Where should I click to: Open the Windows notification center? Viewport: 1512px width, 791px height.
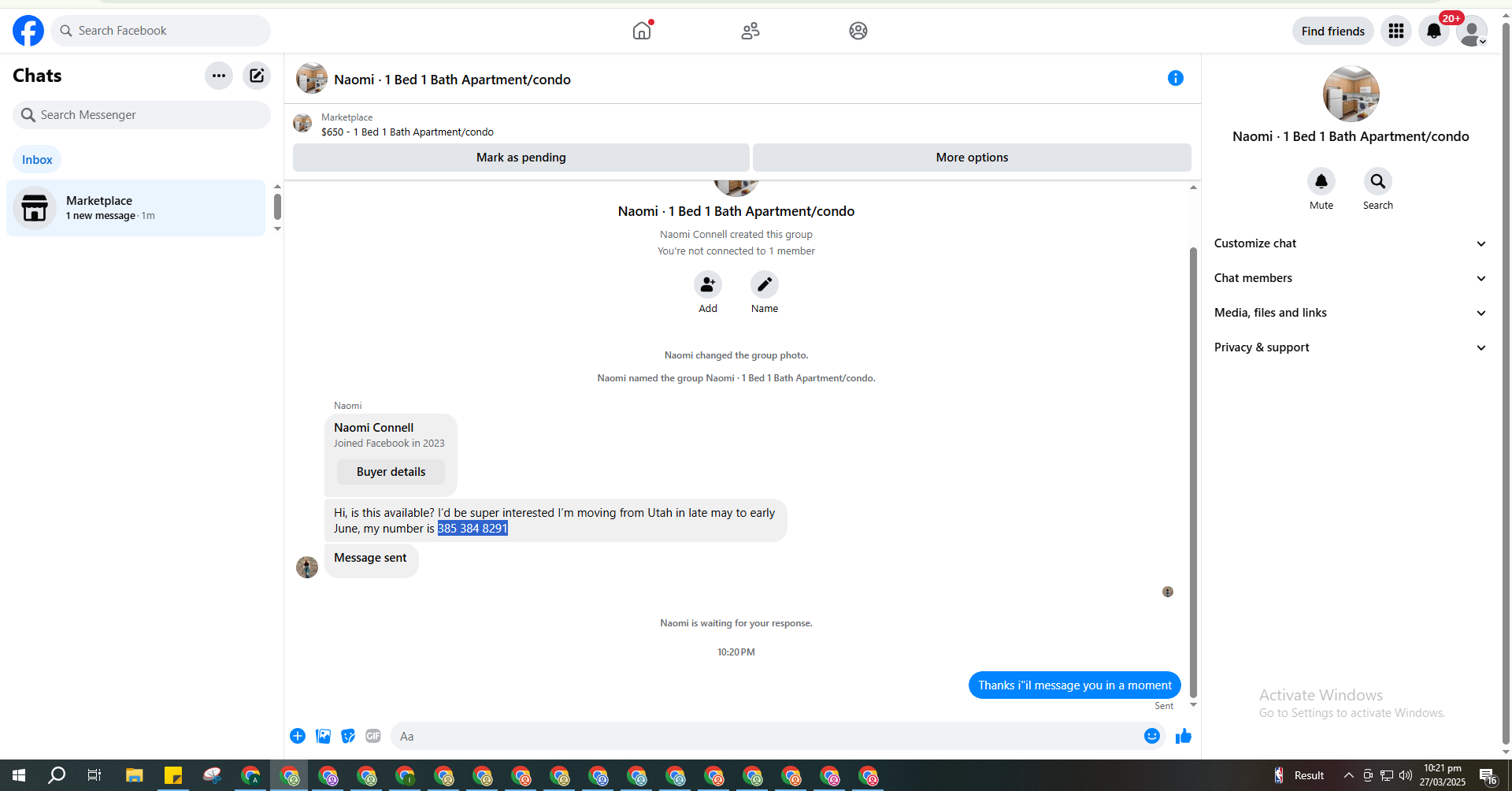(1488, 776)
